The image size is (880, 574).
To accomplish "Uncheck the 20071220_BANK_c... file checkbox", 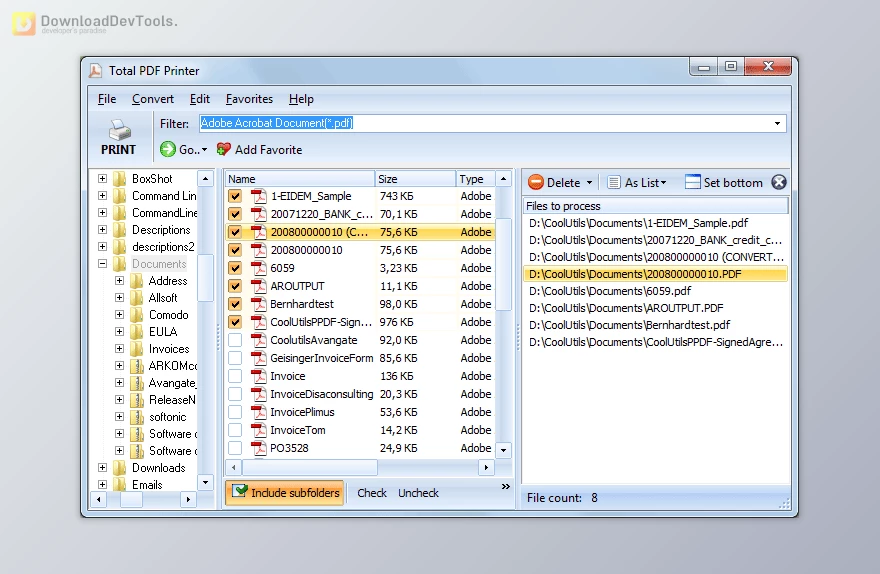I will point(235,214).
